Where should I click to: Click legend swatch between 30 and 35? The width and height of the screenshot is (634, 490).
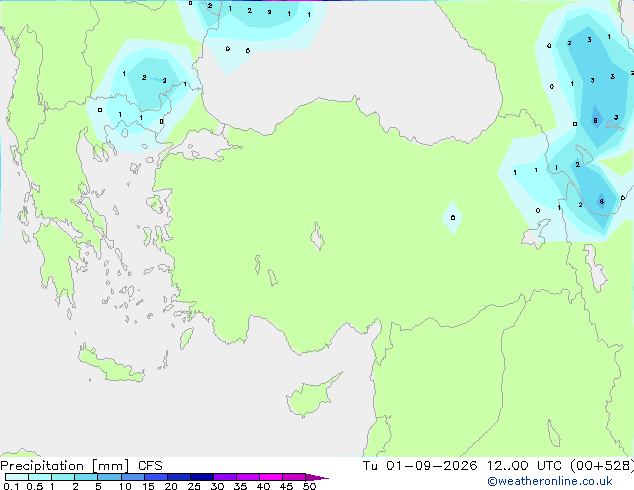click(x=225, y=477)
